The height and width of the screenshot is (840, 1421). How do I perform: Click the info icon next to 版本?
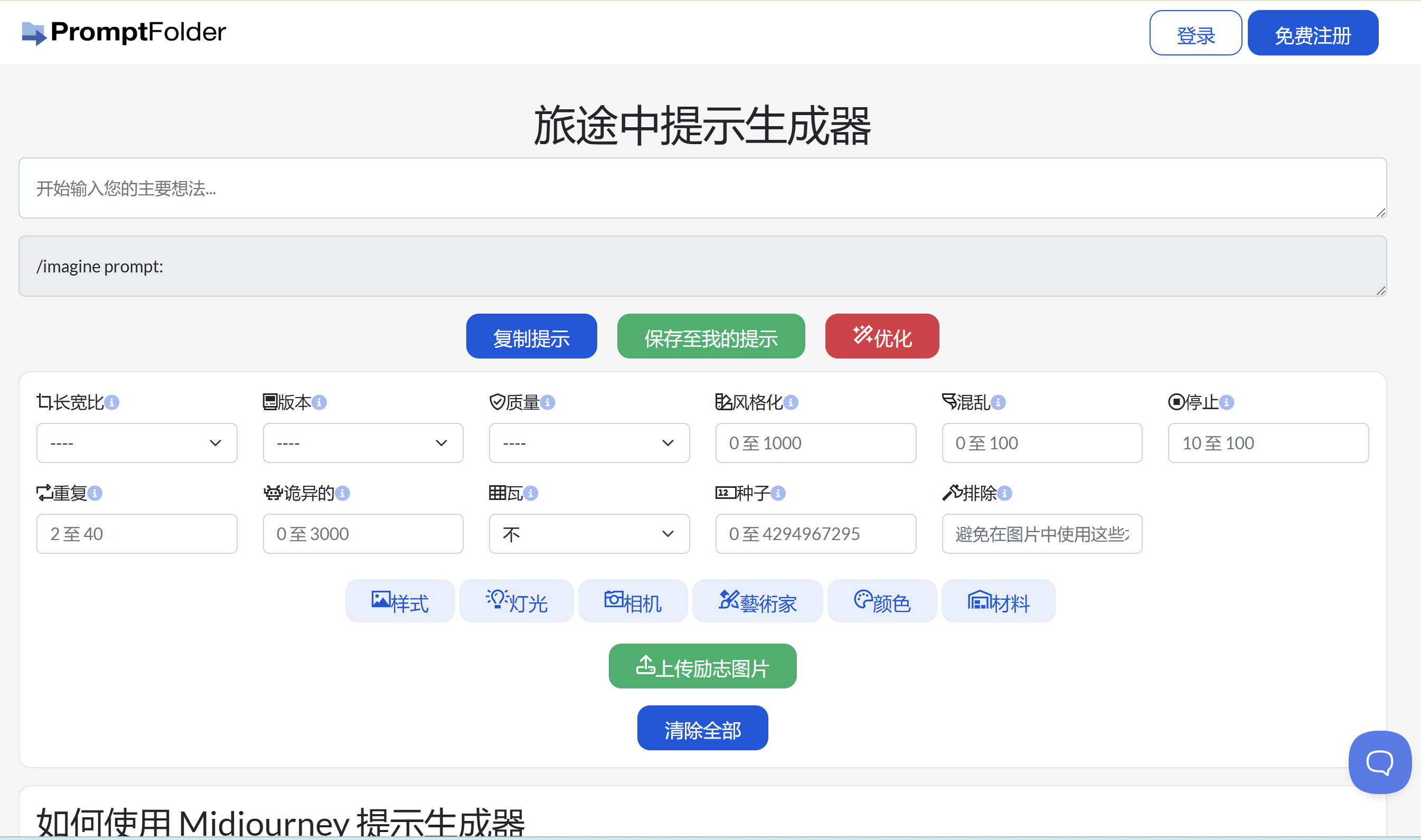click(319, 402)
